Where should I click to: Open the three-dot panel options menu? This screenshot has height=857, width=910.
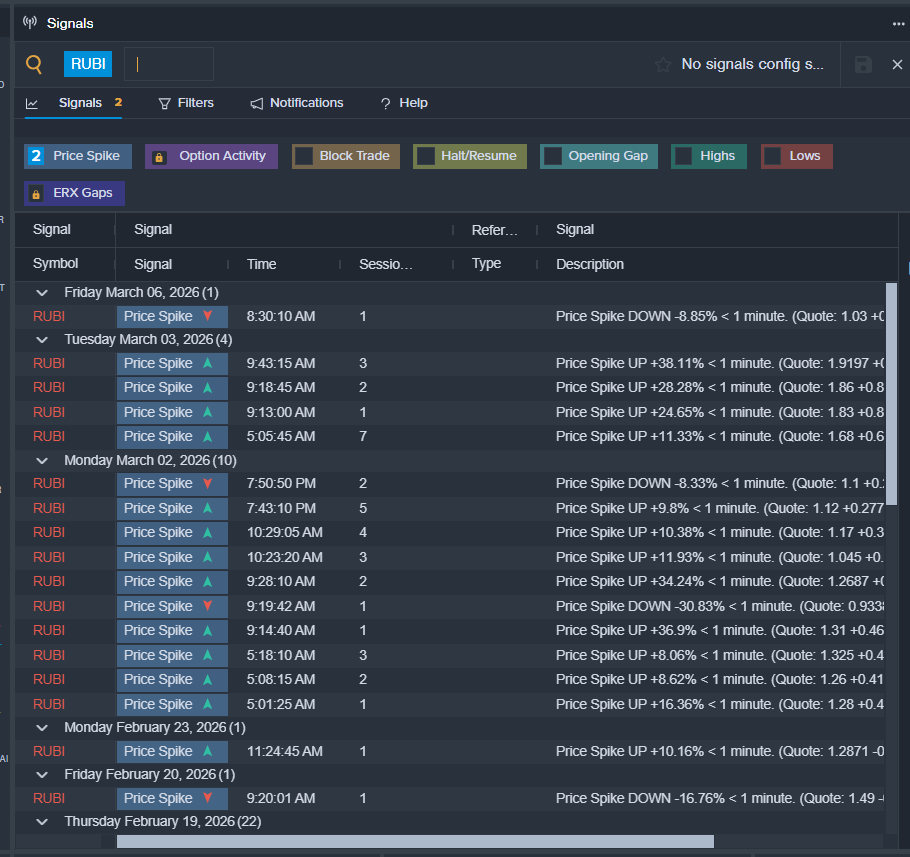pos(898,23)
